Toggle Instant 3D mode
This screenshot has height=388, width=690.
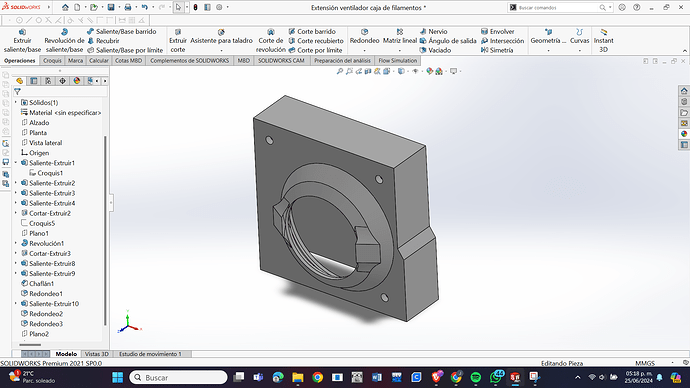click(603, 40)
